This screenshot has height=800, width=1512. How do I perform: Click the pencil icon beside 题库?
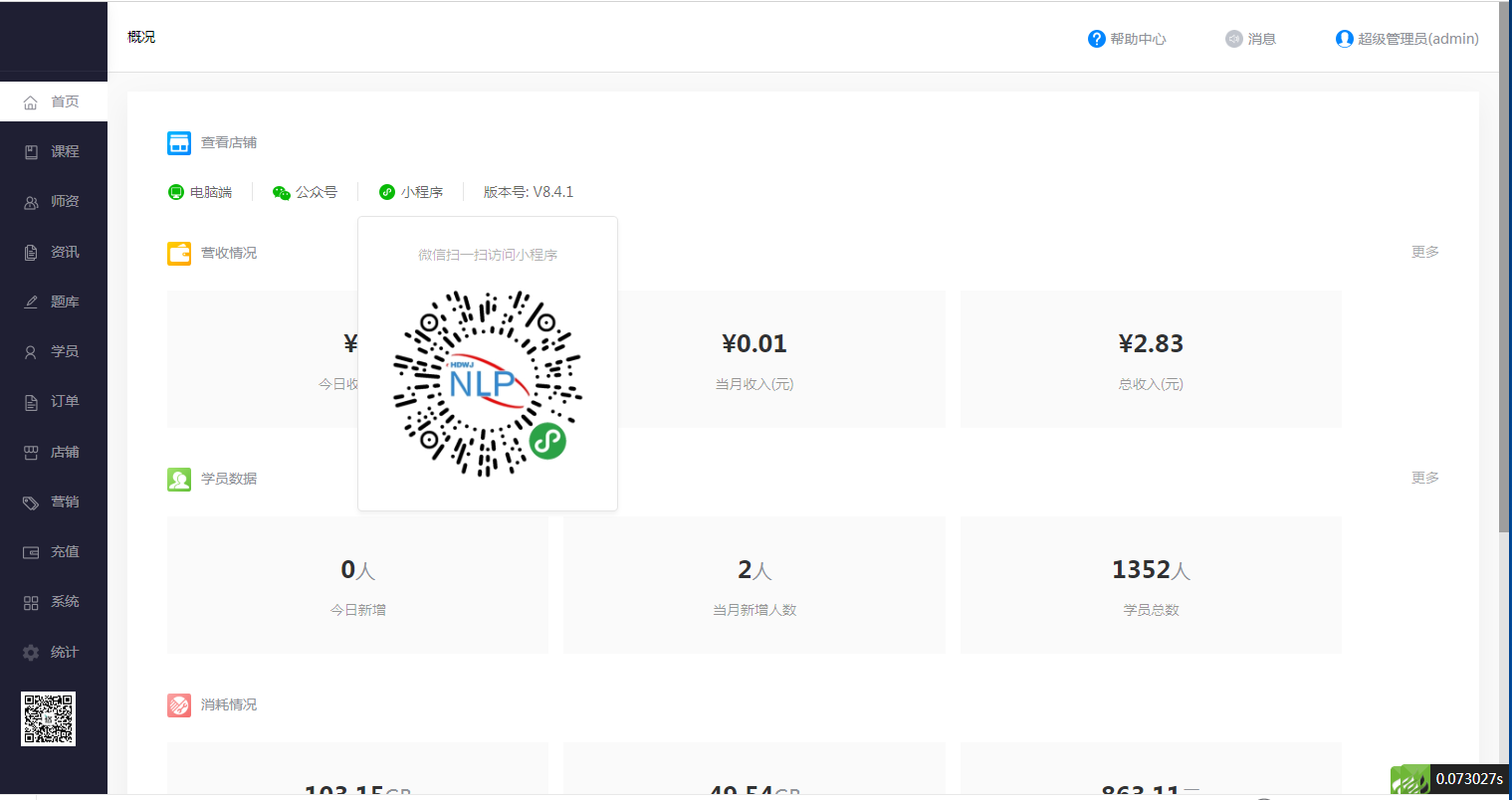31,302
